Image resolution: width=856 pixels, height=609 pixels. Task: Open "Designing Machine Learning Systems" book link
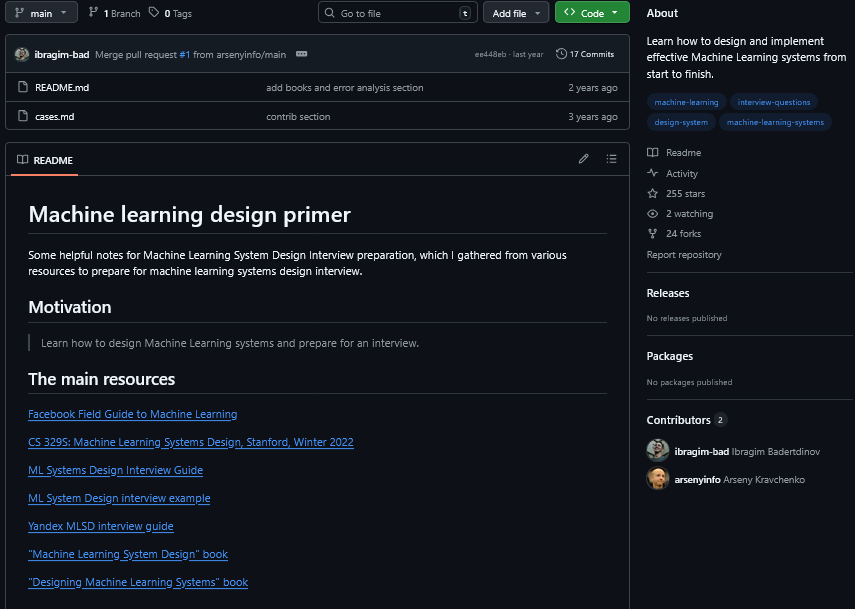click(x=138, y=582)
